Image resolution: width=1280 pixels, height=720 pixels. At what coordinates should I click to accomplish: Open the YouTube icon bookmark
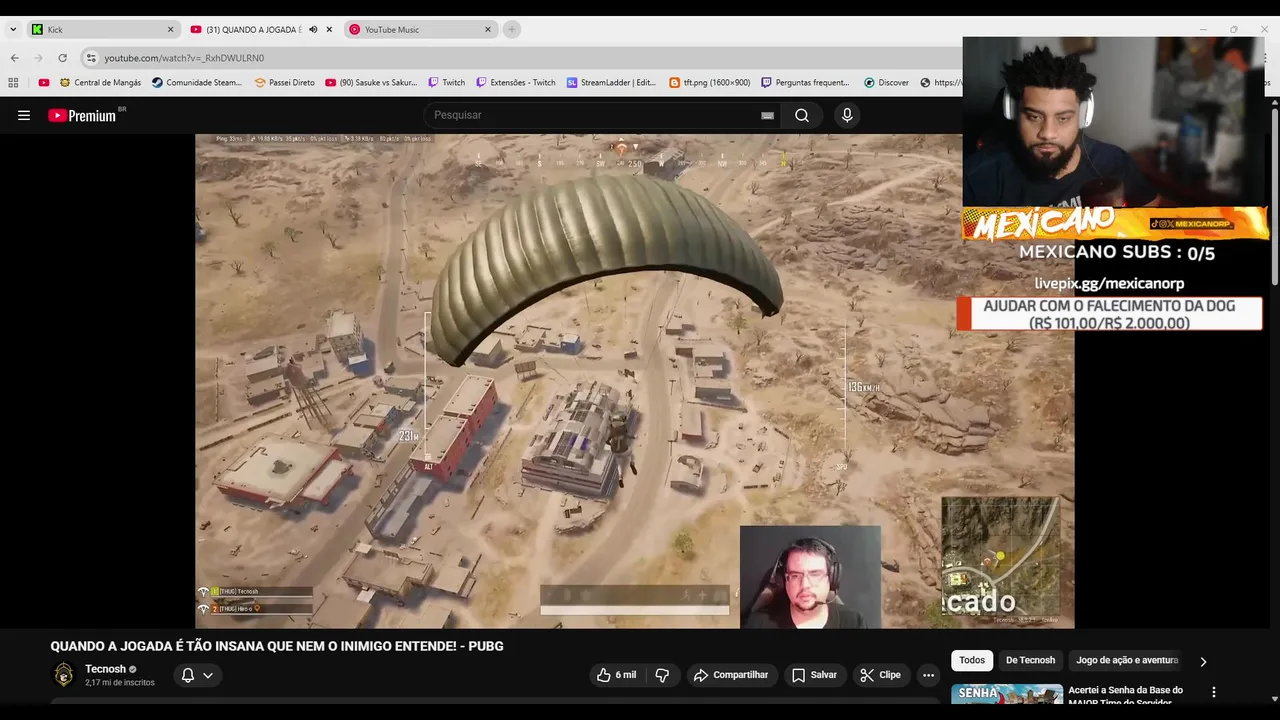click(x=43, y=83)
